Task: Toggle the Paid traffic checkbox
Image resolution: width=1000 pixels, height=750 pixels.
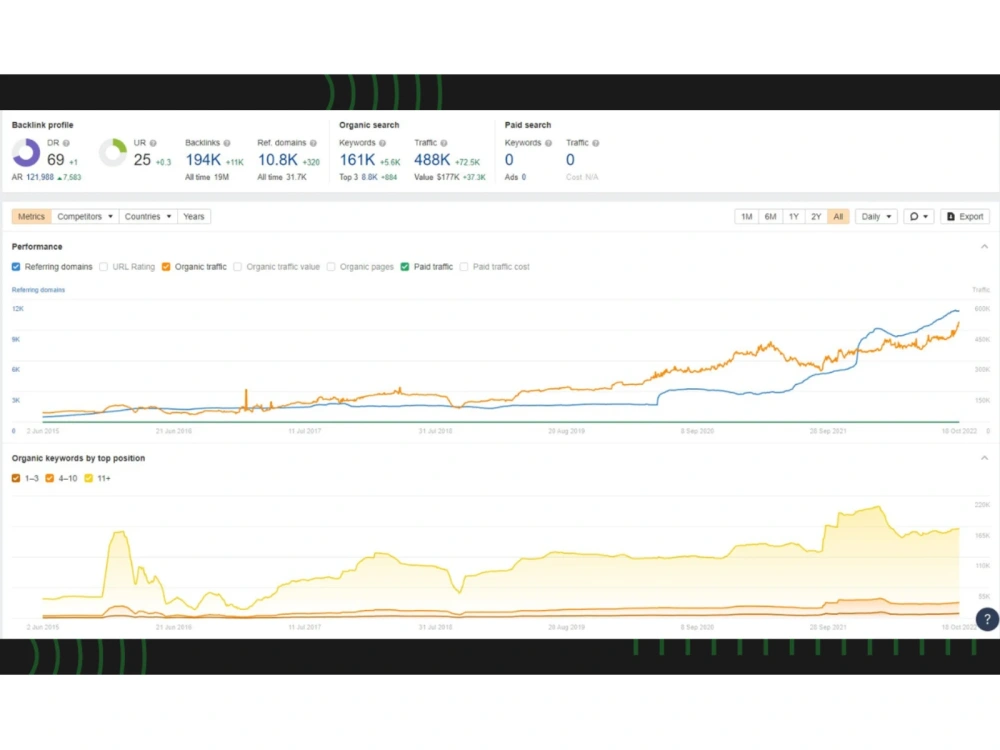Action: pyautogui.click(x=404, y=267)
